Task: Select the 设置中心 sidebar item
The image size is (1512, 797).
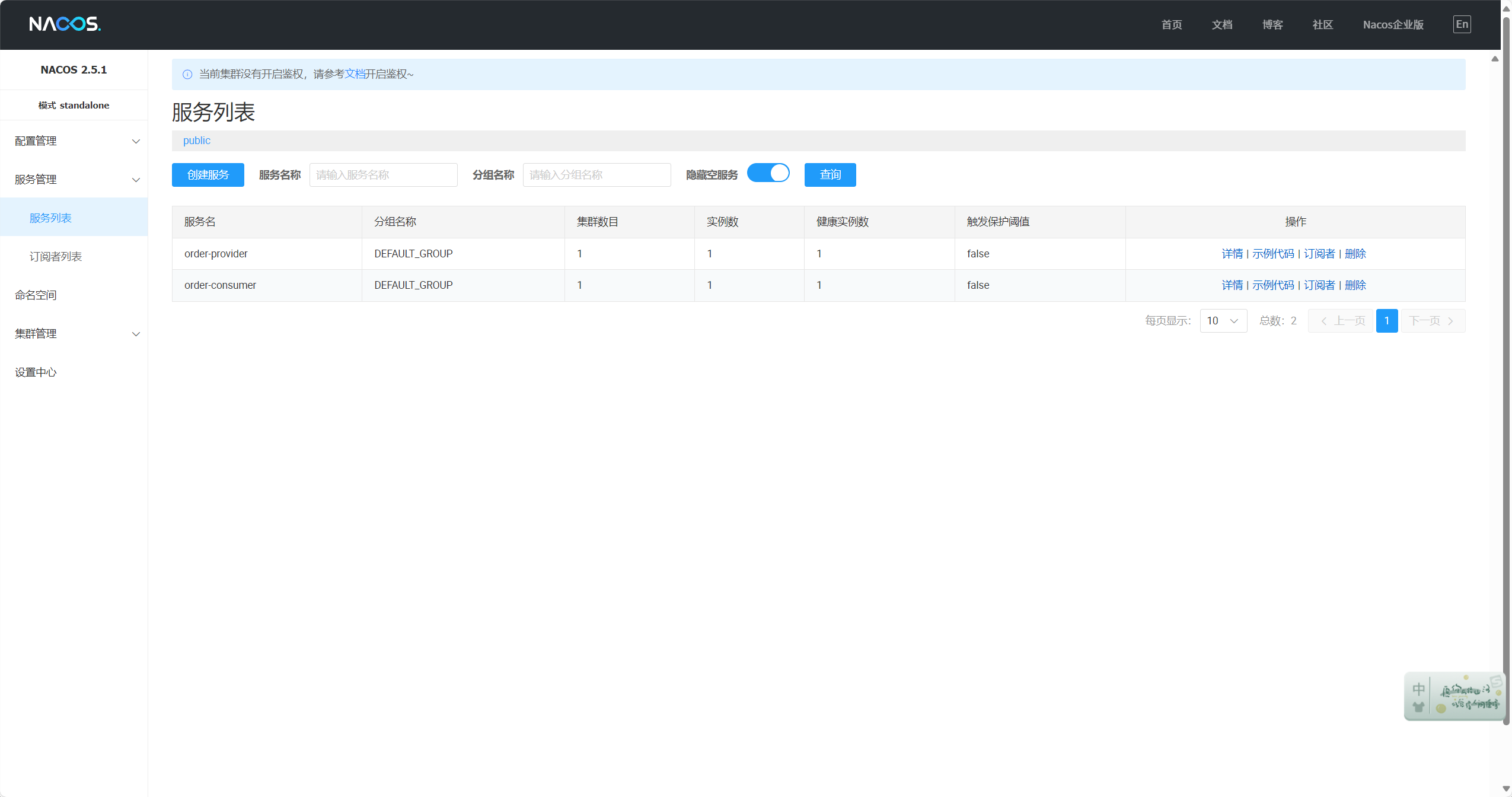Action: (36, 372)
